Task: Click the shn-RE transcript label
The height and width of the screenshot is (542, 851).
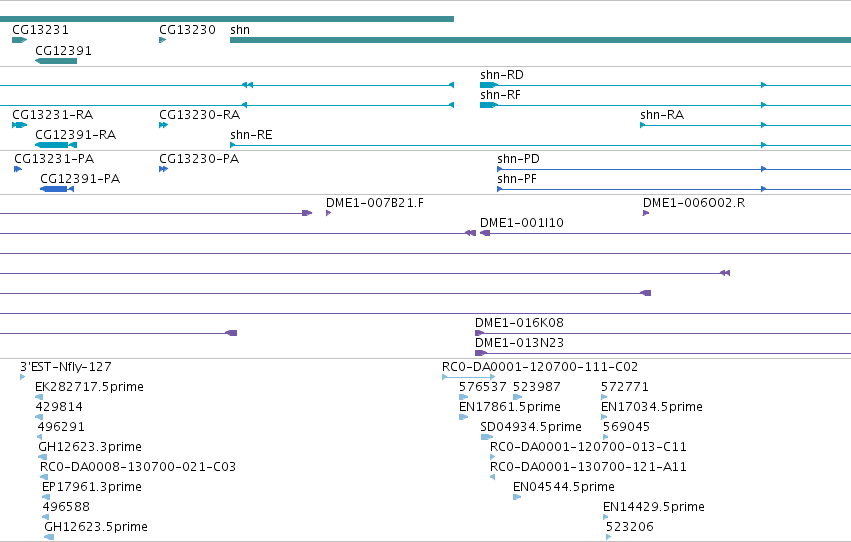Action: [x=251, y=135]
